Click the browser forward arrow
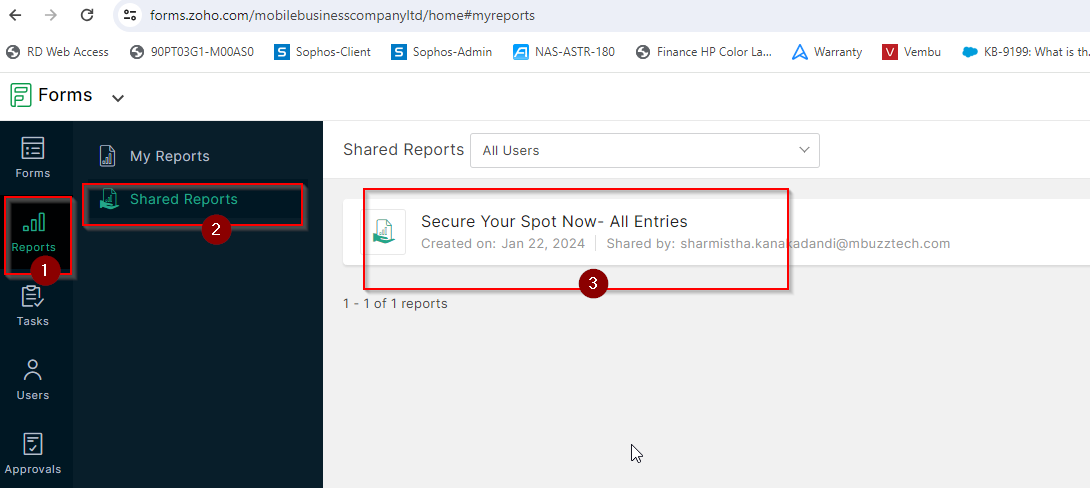The image size is (1090, 488). pos(51,15)
